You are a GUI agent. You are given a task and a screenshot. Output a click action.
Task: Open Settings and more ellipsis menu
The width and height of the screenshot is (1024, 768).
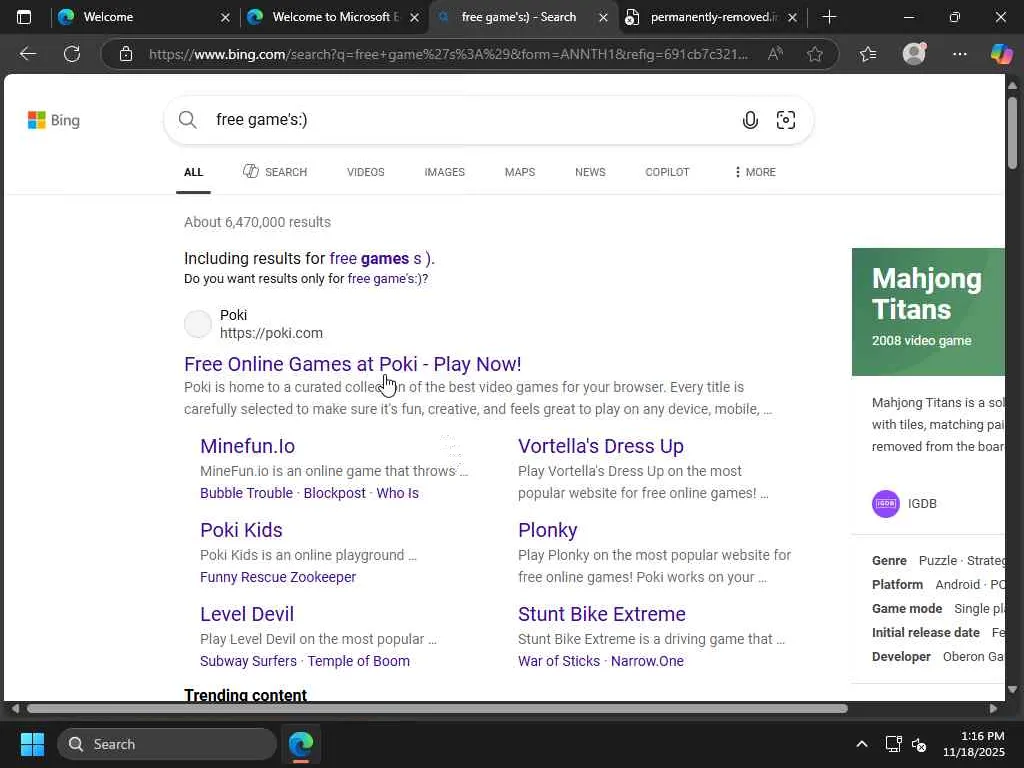point(959,54)
